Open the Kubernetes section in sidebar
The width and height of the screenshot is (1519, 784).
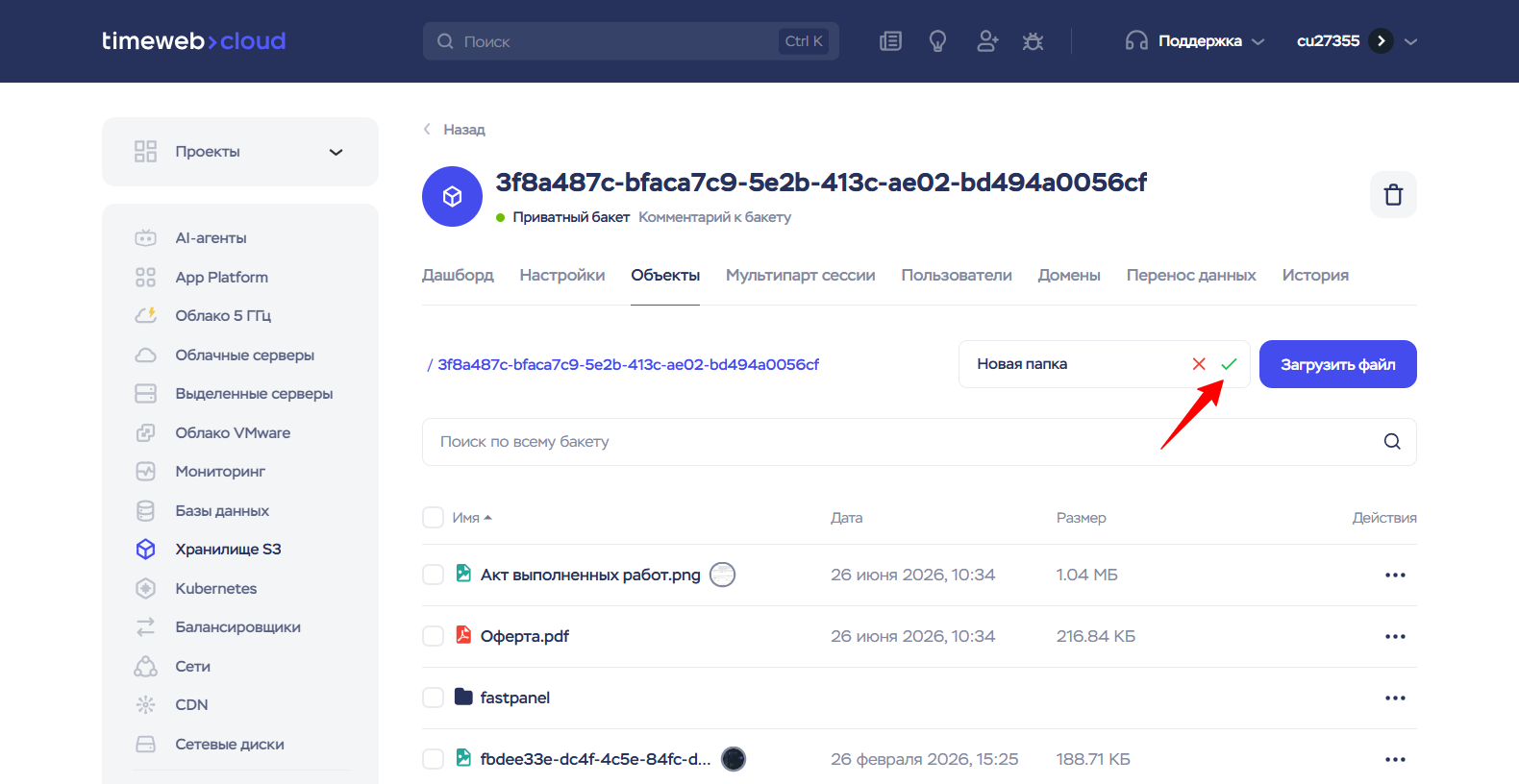(x=216, y=588)
